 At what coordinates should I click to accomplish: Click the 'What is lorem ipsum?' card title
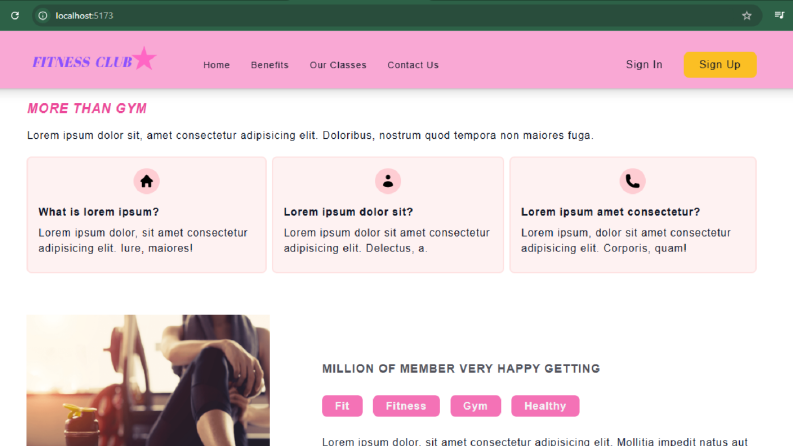(x=99, y=212)
